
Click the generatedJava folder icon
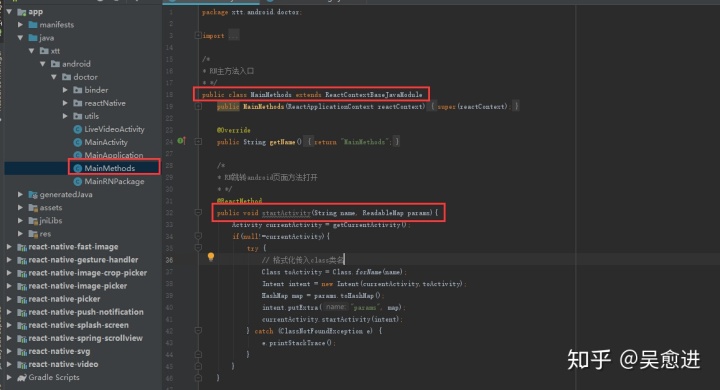pos(33,195)
